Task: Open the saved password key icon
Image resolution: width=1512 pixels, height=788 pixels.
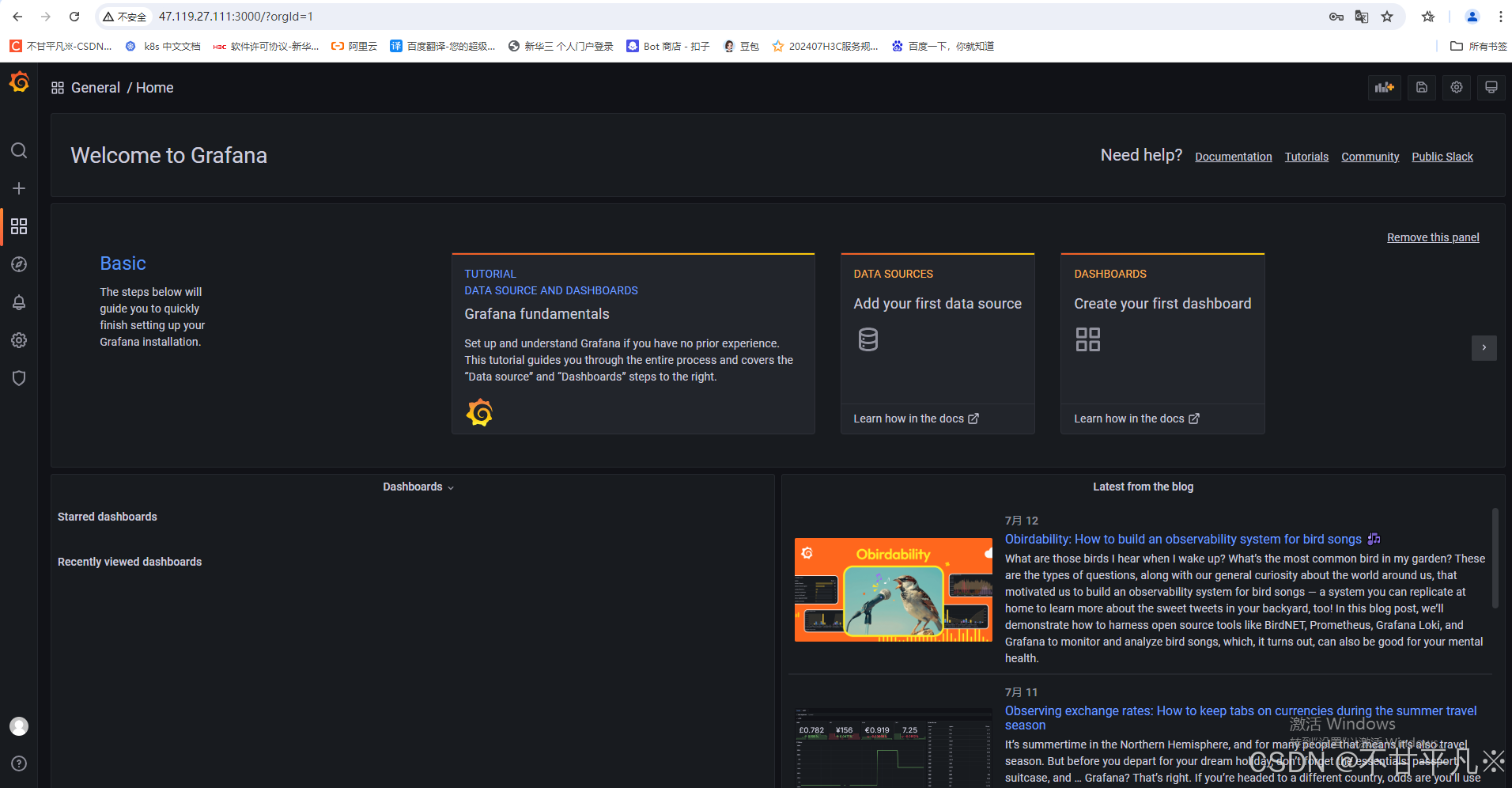Action: point(1336,17)
